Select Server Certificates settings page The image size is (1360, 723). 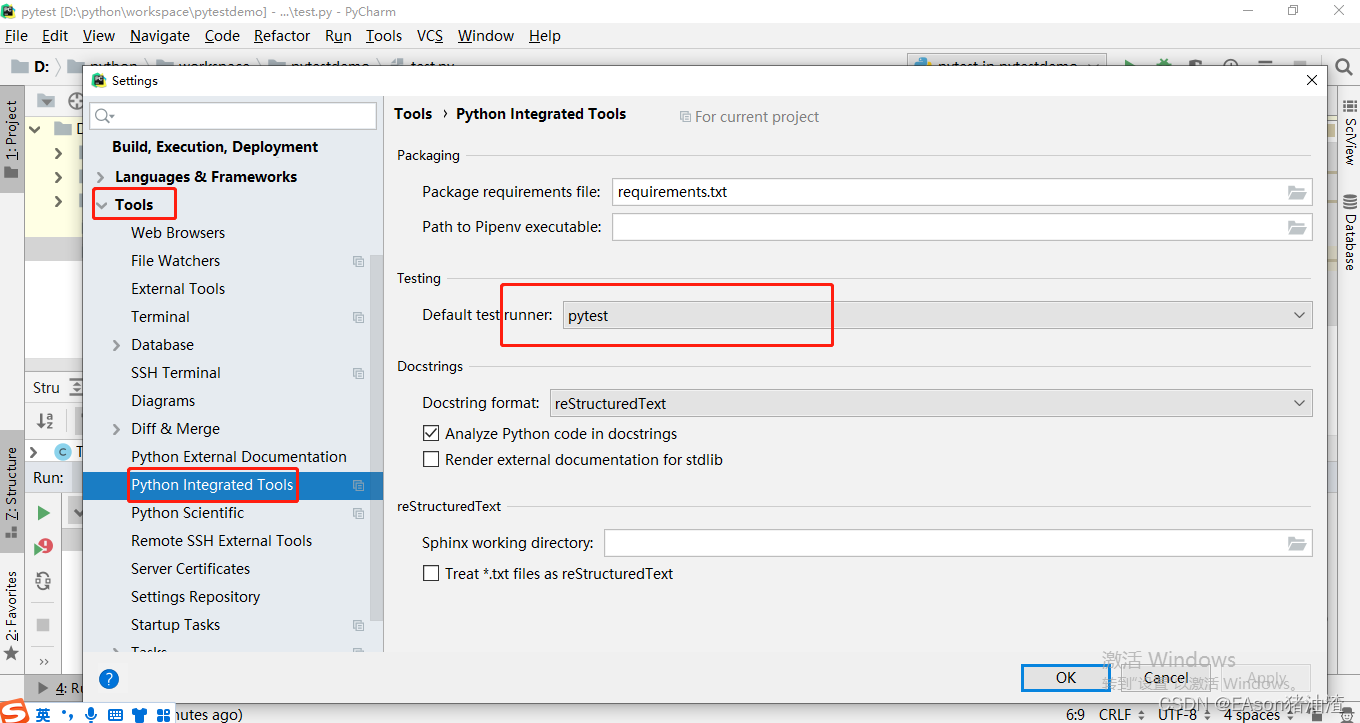pos(191,569)
